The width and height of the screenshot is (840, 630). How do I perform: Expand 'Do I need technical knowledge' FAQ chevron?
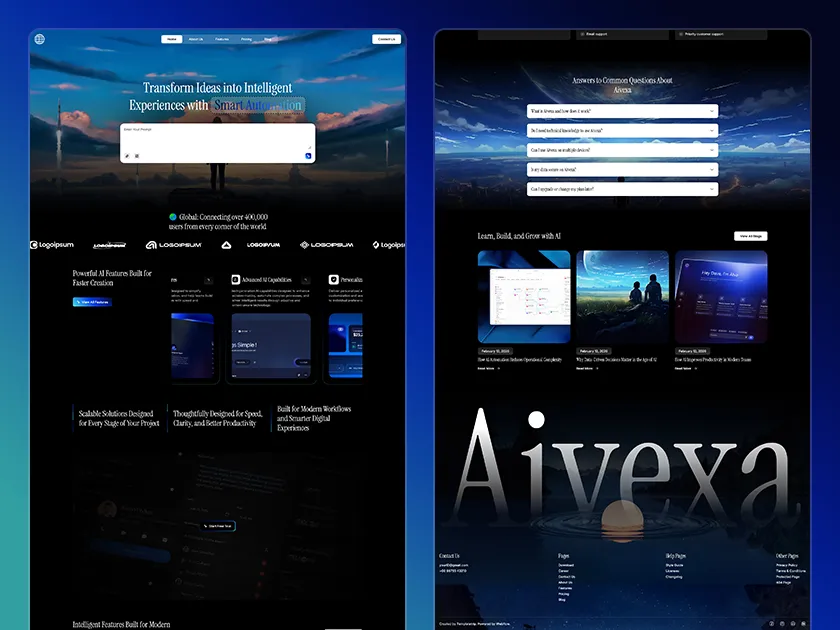712,130
